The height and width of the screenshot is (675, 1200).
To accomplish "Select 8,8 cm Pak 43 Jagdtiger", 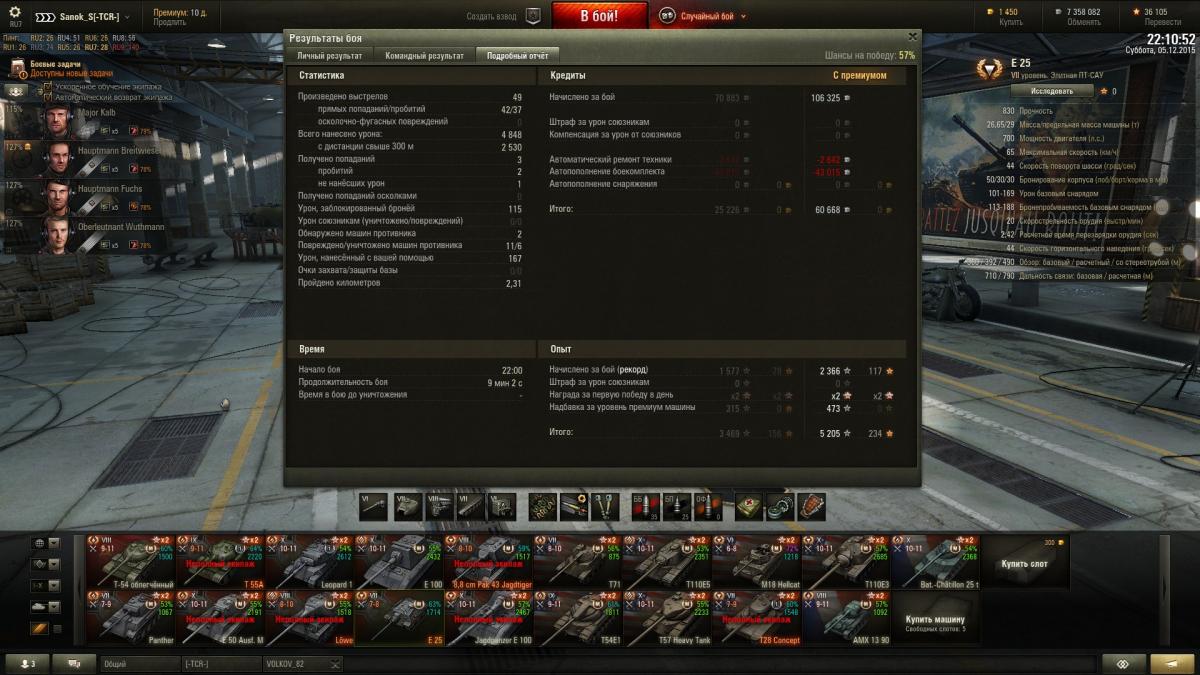I will coord(489,562).
